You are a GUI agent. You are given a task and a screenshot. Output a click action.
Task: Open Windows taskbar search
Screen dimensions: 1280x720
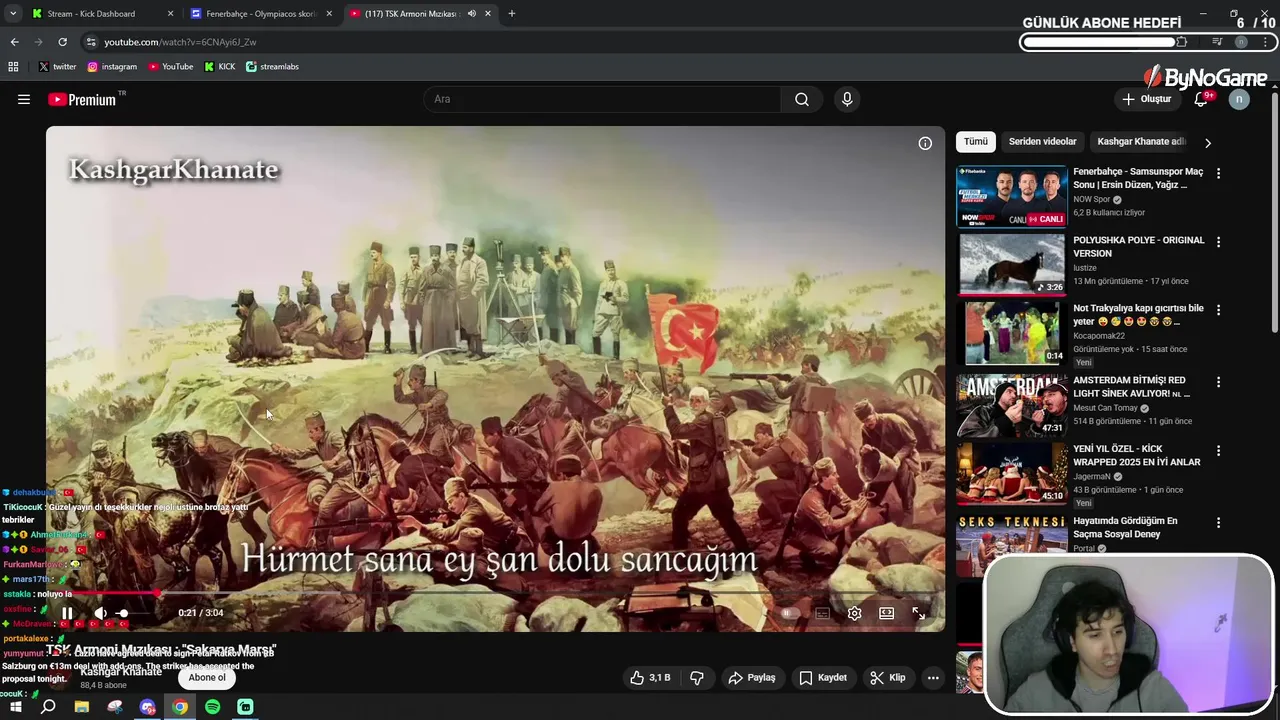coord(48,707)
